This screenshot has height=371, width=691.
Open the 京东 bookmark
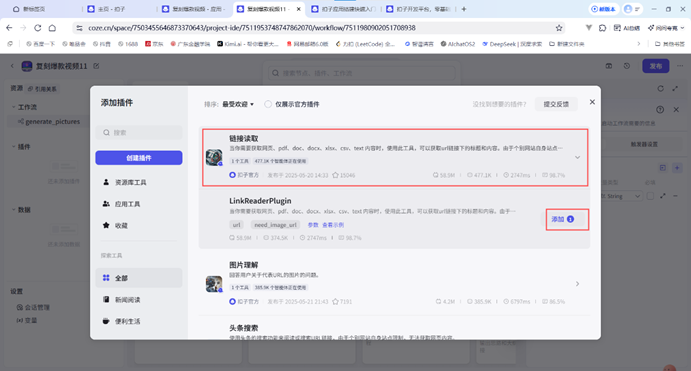coord(154,44)
